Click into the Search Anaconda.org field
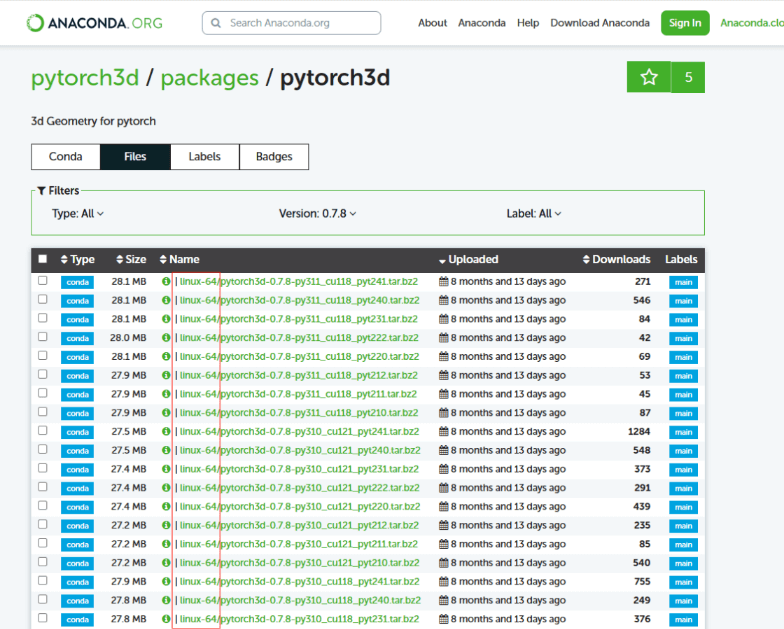Viewport: 784px width, 629px height. click(x=300, y=23)
